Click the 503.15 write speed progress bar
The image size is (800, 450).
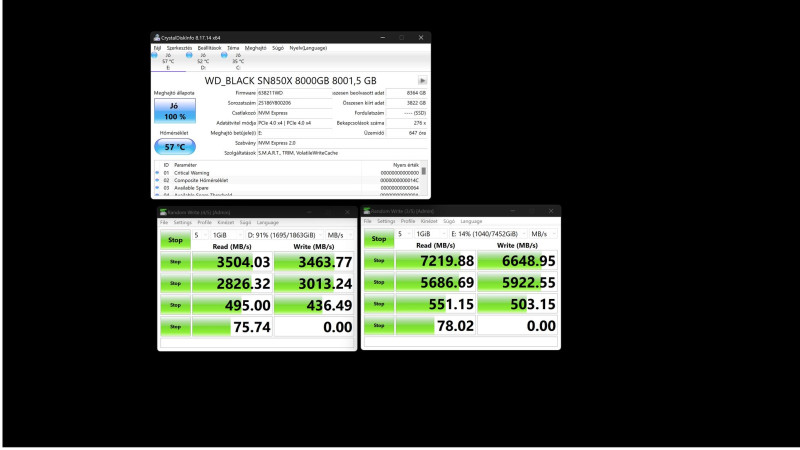tap(517, 304)
